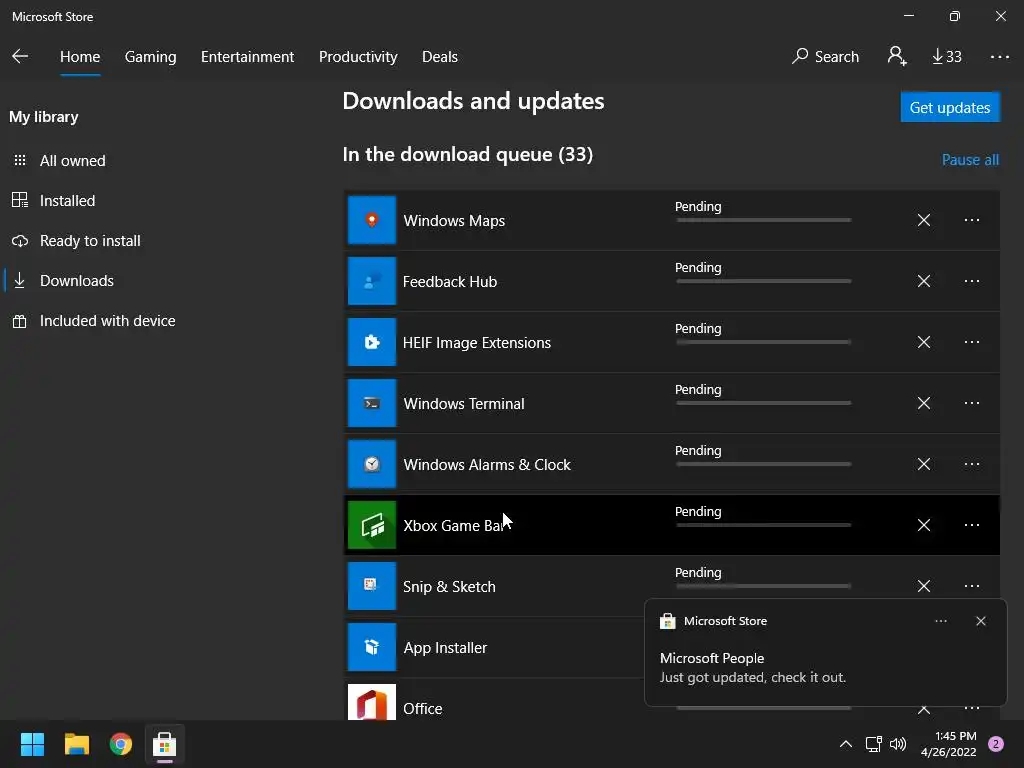This screenshot has width=1024, height=768.
Task: Click the Get updates button
Action: 950,107
